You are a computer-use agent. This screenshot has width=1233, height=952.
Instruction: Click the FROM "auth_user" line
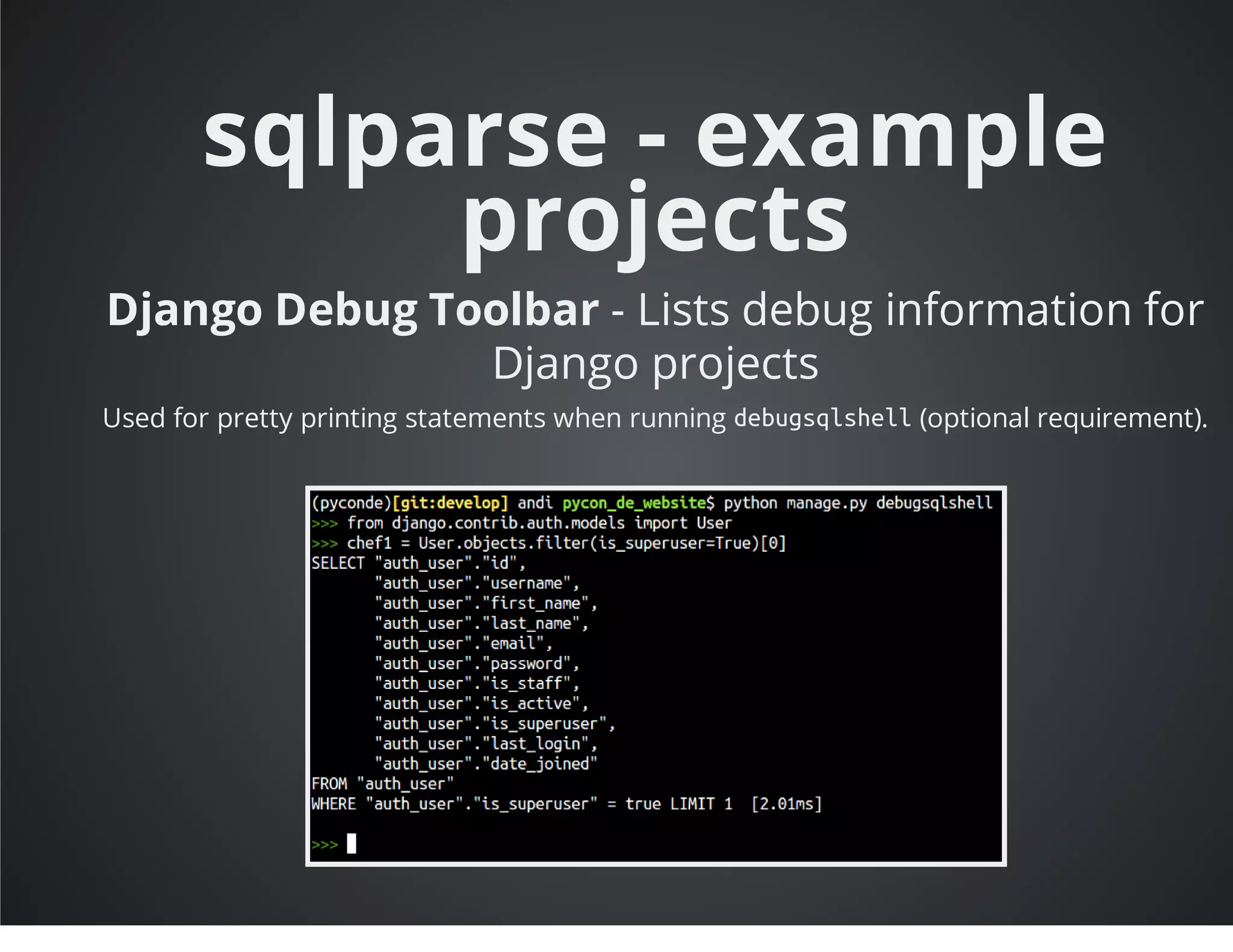382,784
